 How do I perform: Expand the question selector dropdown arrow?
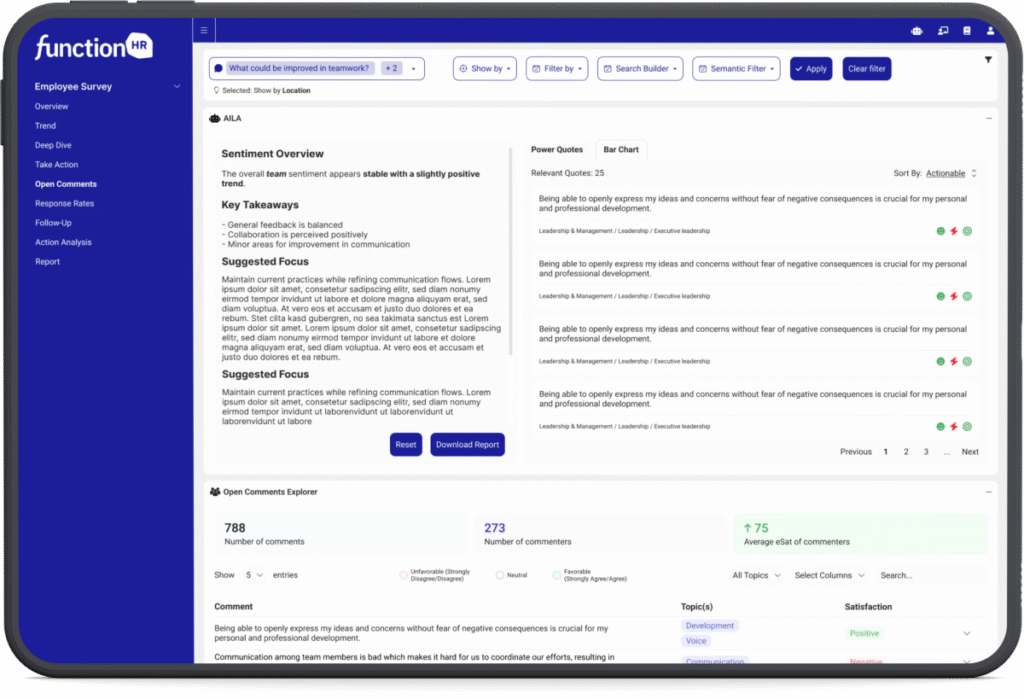[x=413, y=69]
